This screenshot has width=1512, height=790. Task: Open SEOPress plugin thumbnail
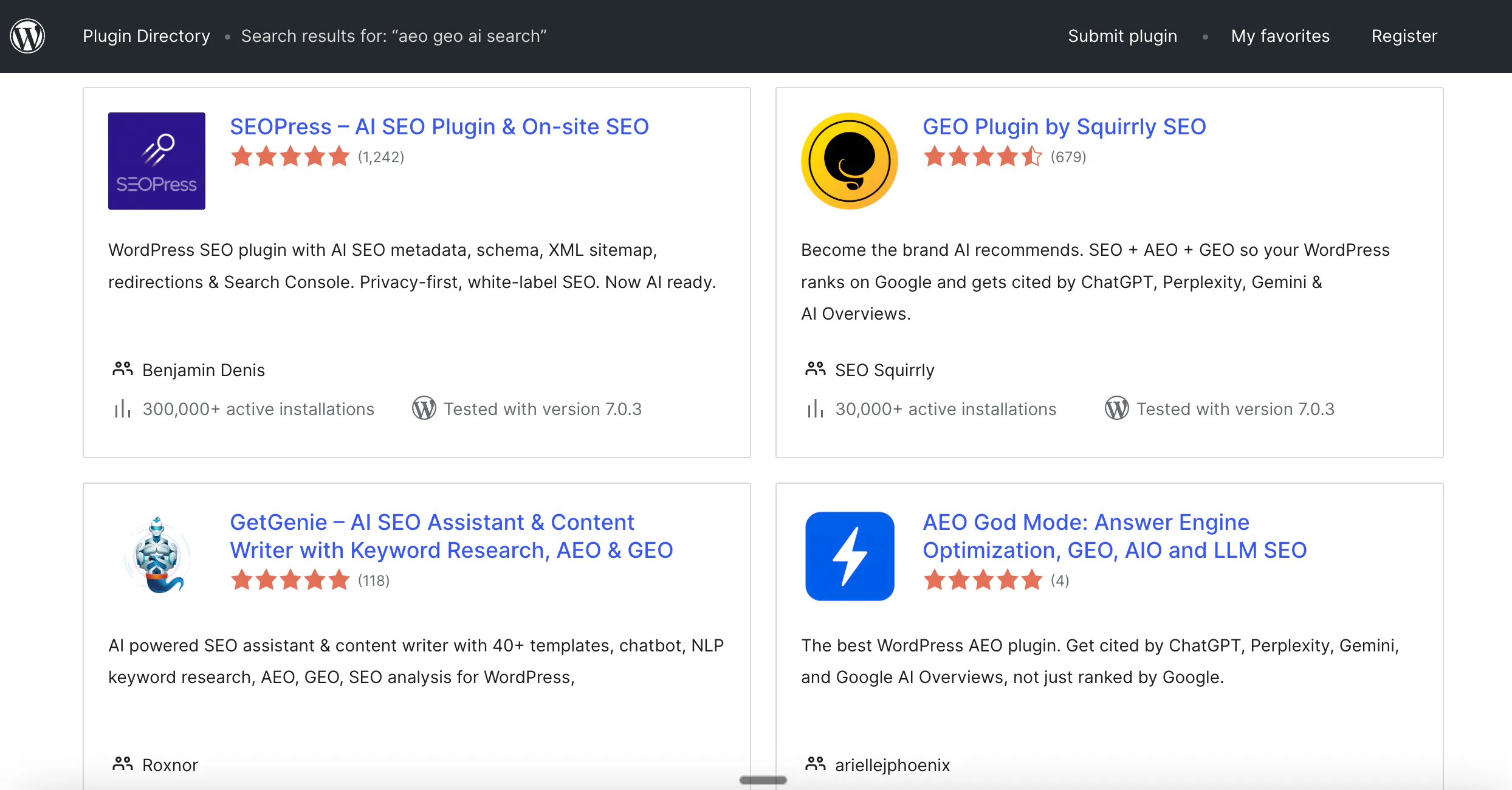[x=157, y=161]
